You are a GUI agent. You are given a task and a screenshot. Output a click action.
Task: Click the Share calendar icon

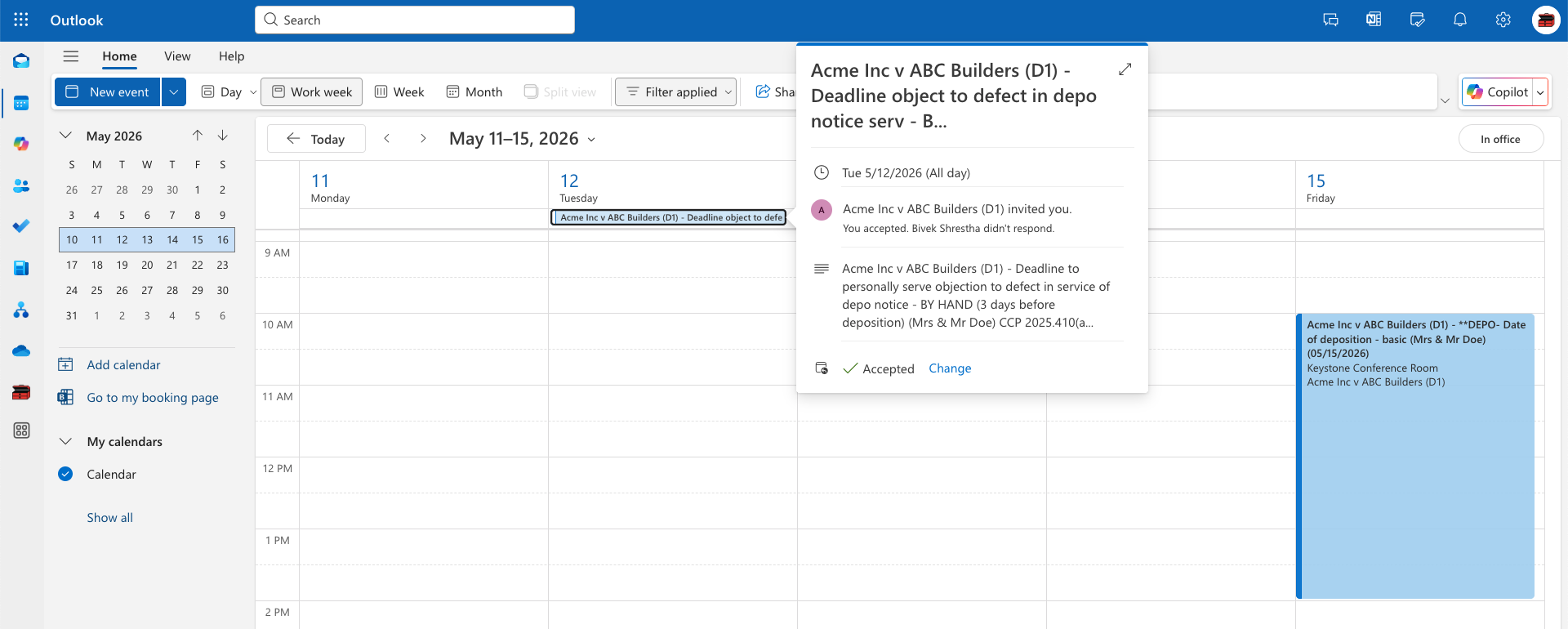tap(763, 91)
